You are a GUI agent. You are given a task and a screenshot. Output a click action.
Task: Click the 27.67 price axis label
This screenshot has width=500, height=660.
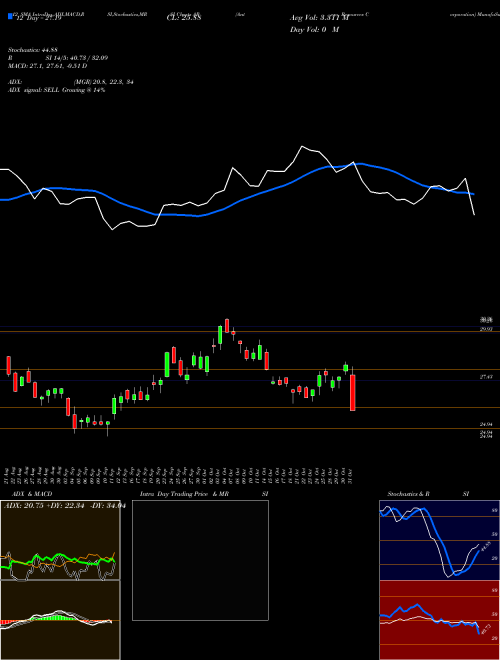pos(486,378)
